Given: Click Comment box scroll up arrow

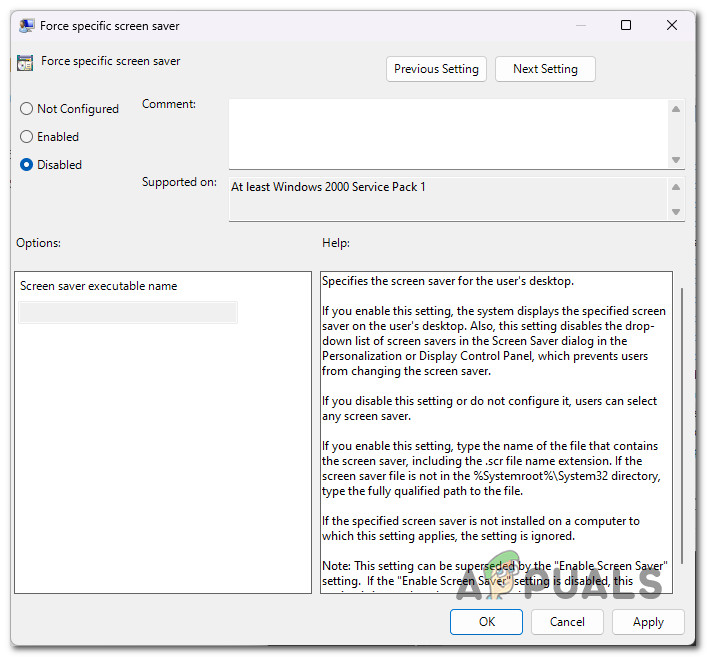Looking at the screenshot, I should point(675,109).
